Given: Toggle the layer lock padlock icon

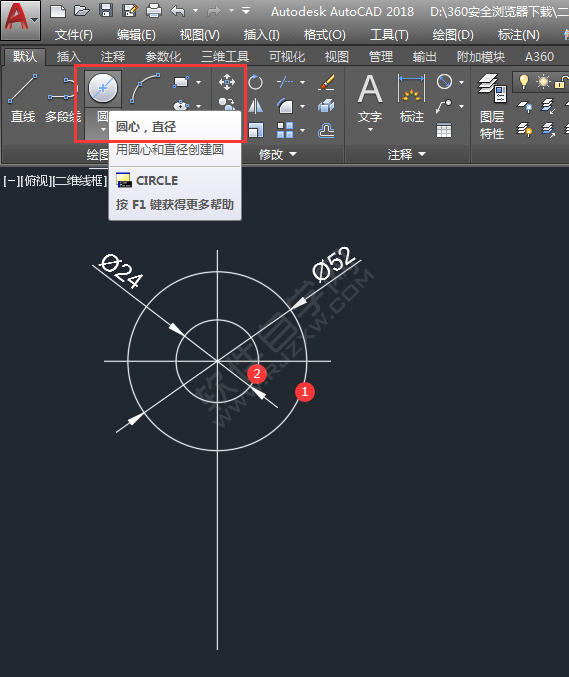Looking at the screenshot, I should 561,82.
